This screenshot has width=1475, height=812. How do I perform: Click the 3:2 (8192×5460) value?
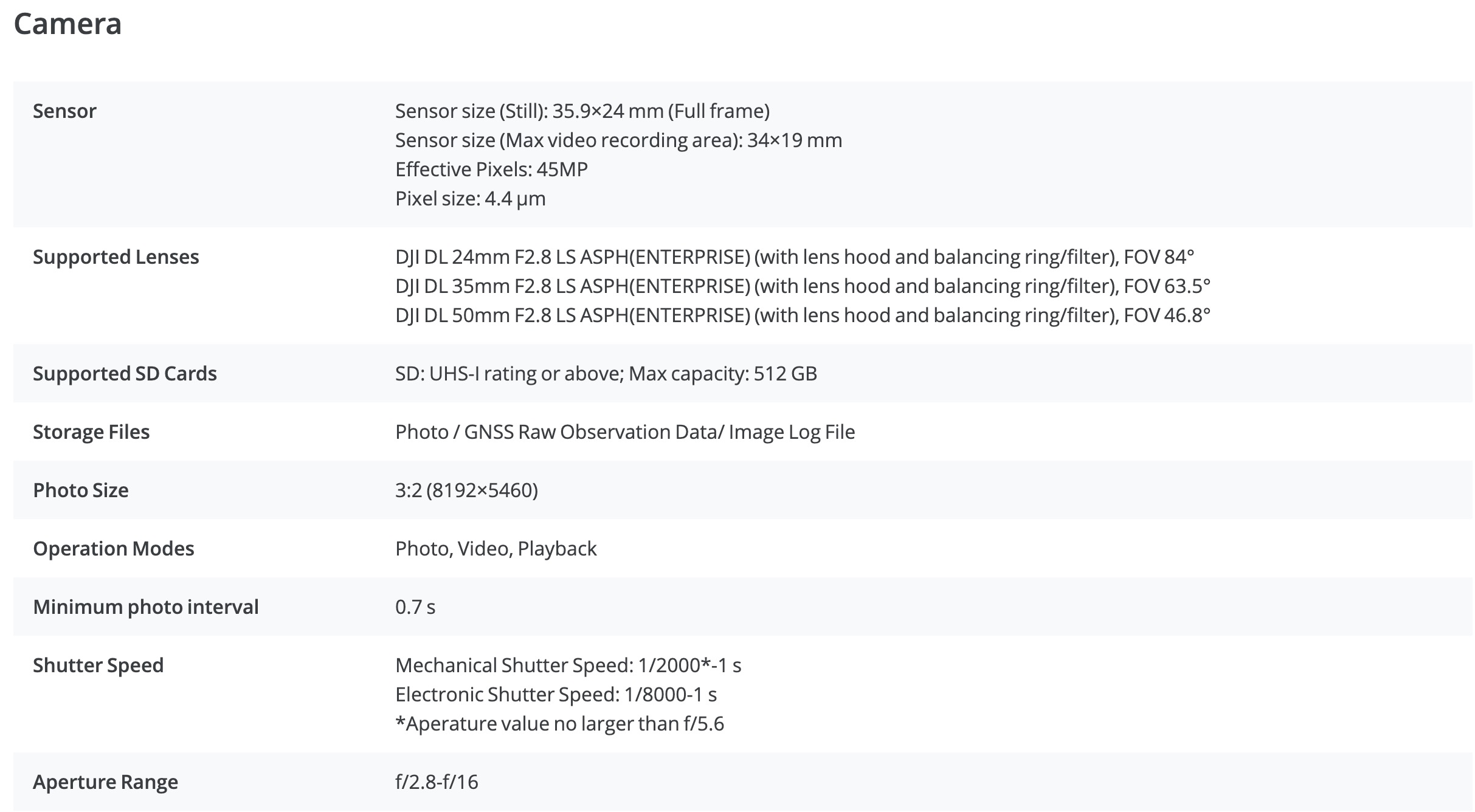[x=466, y=490]
